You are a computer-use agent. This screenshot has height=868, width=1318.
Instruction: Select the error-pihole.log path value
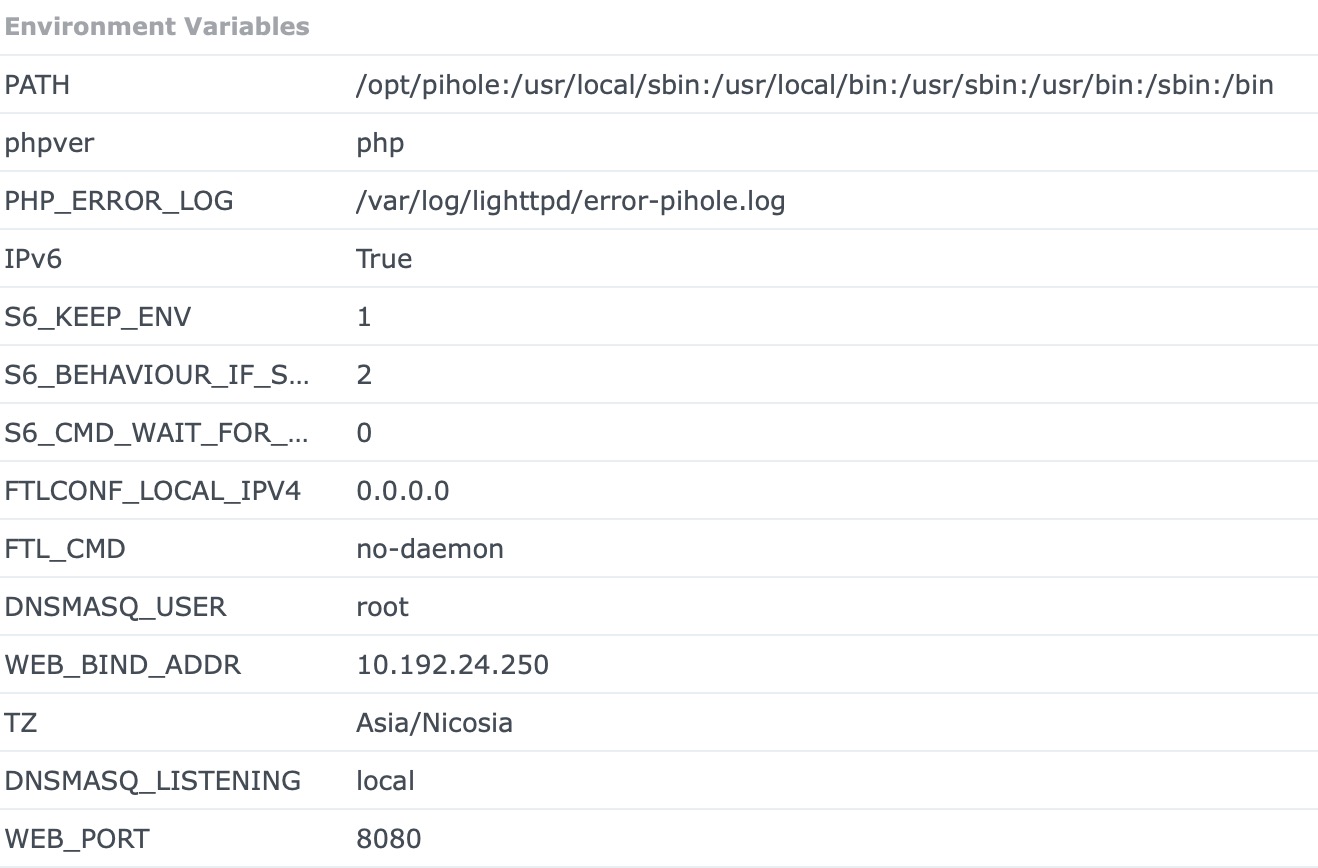(x=571, y=201)
